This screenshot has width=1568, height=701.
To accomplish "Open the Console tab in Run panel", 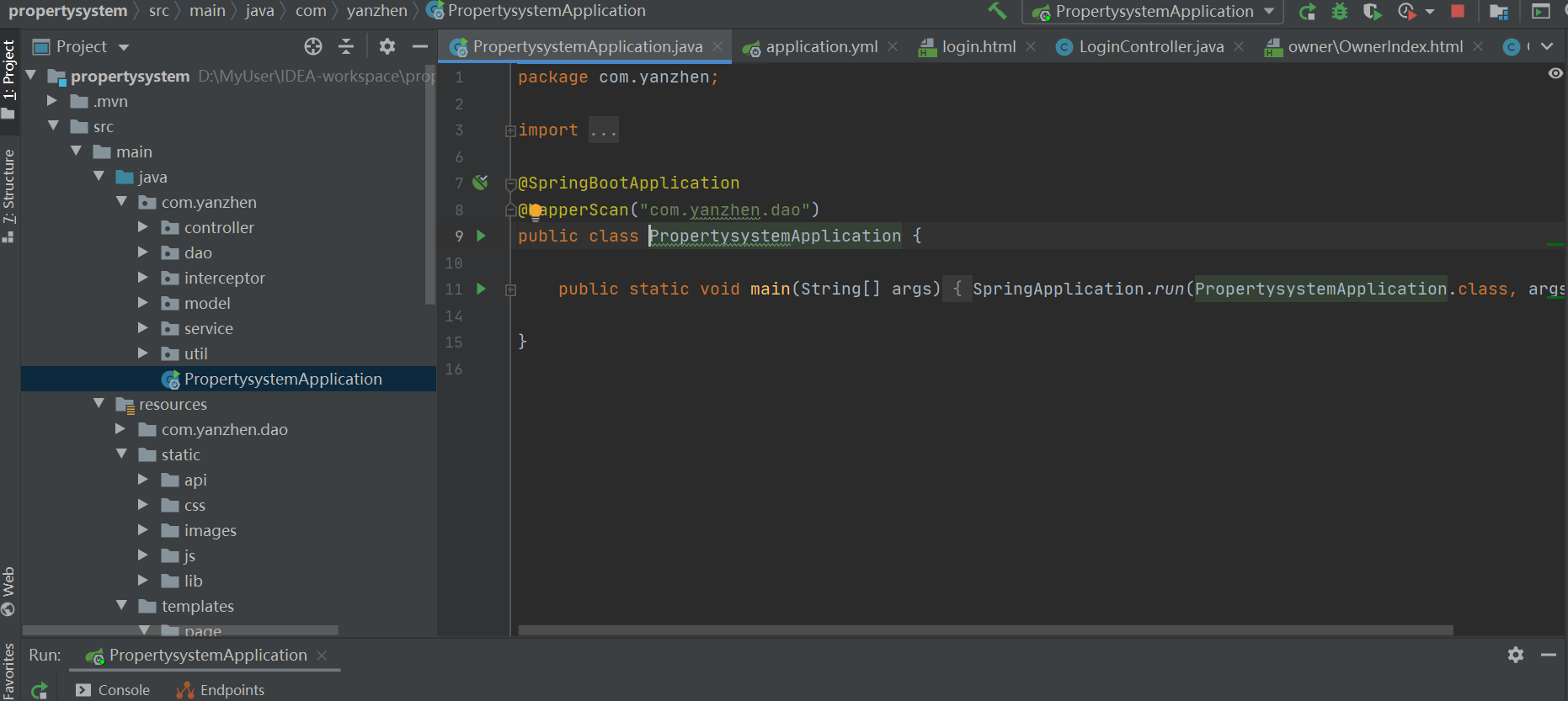I will click(113, 690).
